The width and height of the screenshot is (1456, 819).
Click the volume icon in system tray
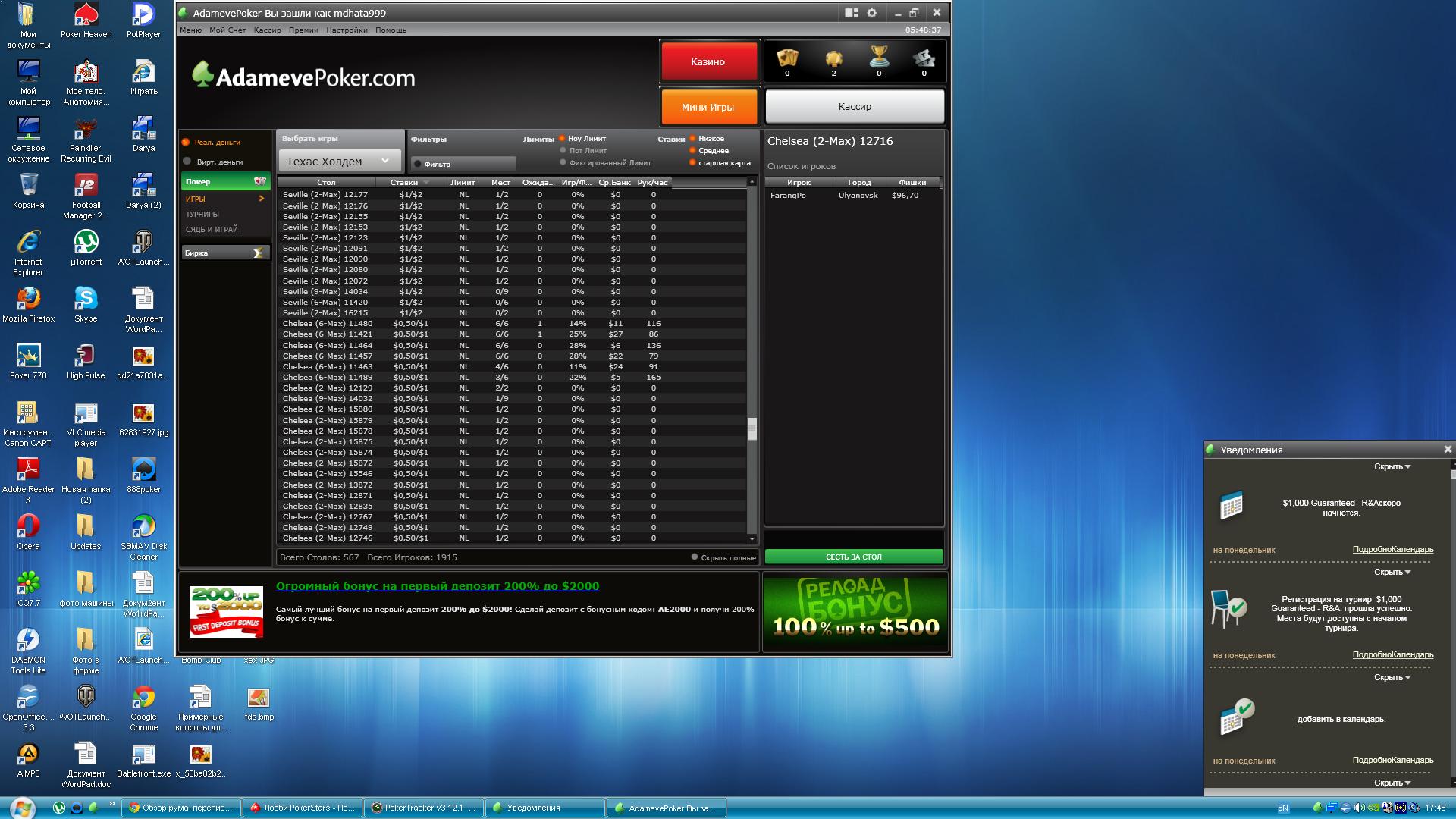click(x=1359, y=808)
